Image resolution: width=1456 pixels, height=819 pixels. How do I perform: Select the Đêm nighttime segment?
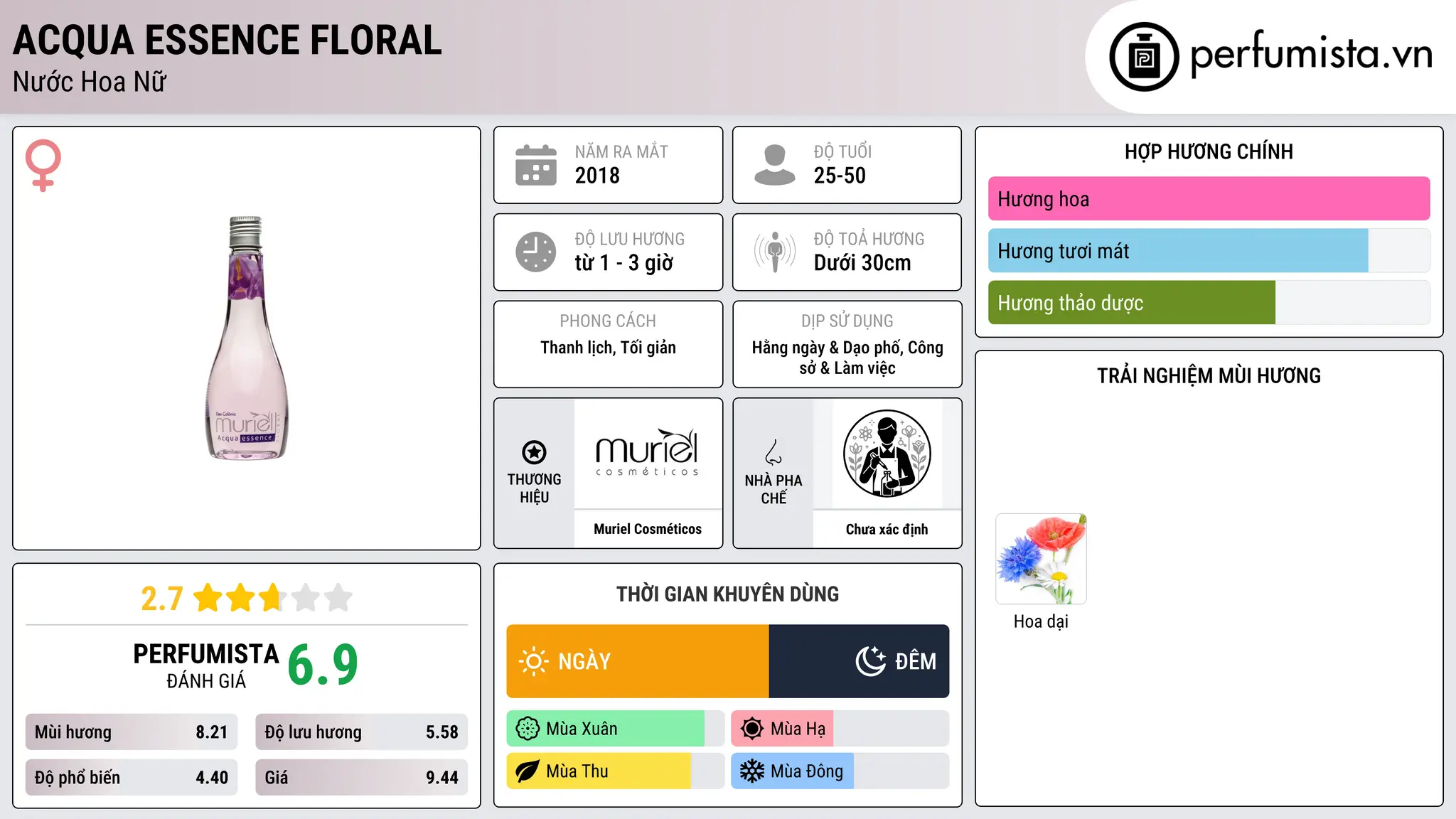pos(859,661)
